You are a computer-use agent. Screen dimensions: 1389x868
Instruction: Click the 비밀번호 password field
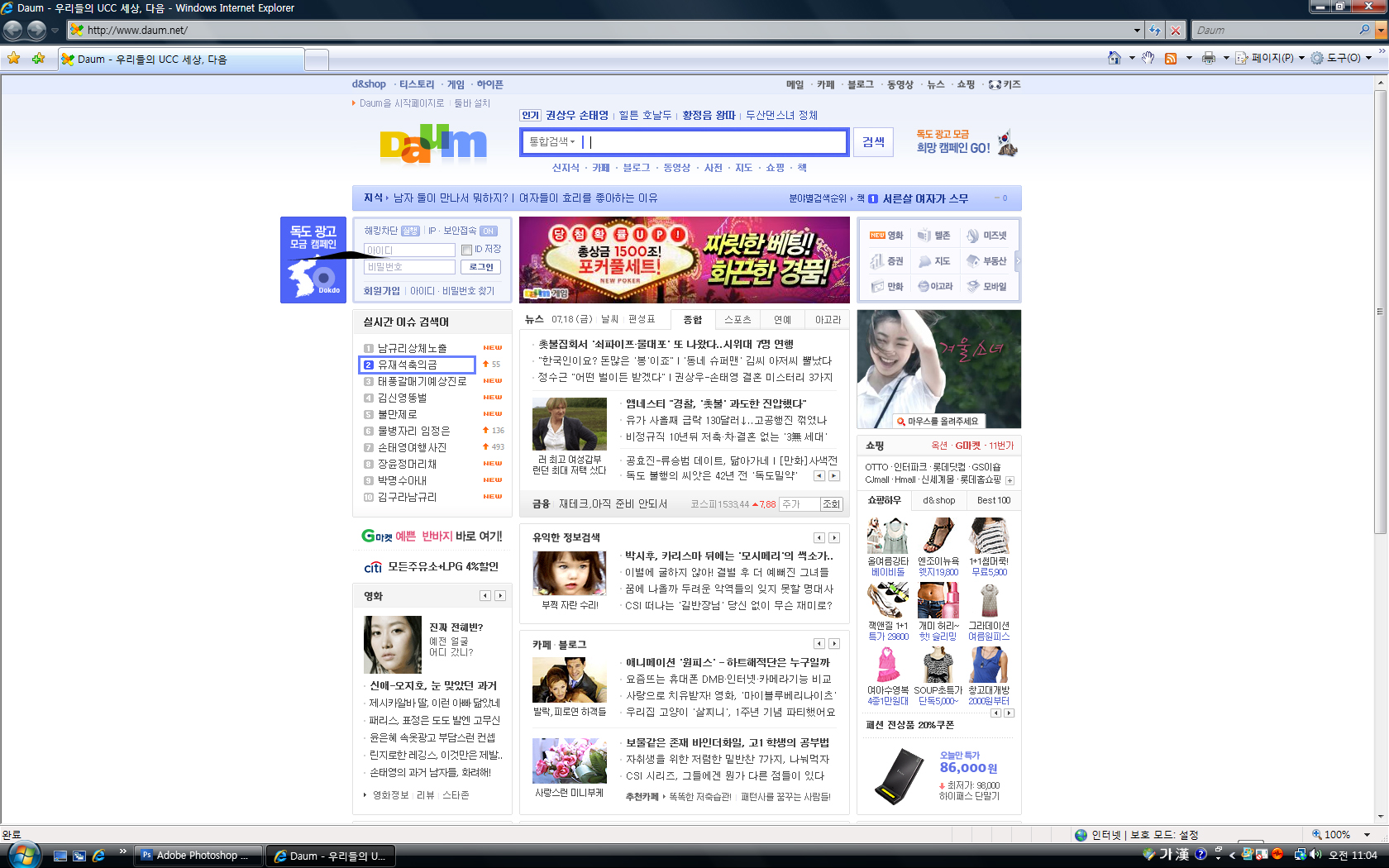pos(409,267)
